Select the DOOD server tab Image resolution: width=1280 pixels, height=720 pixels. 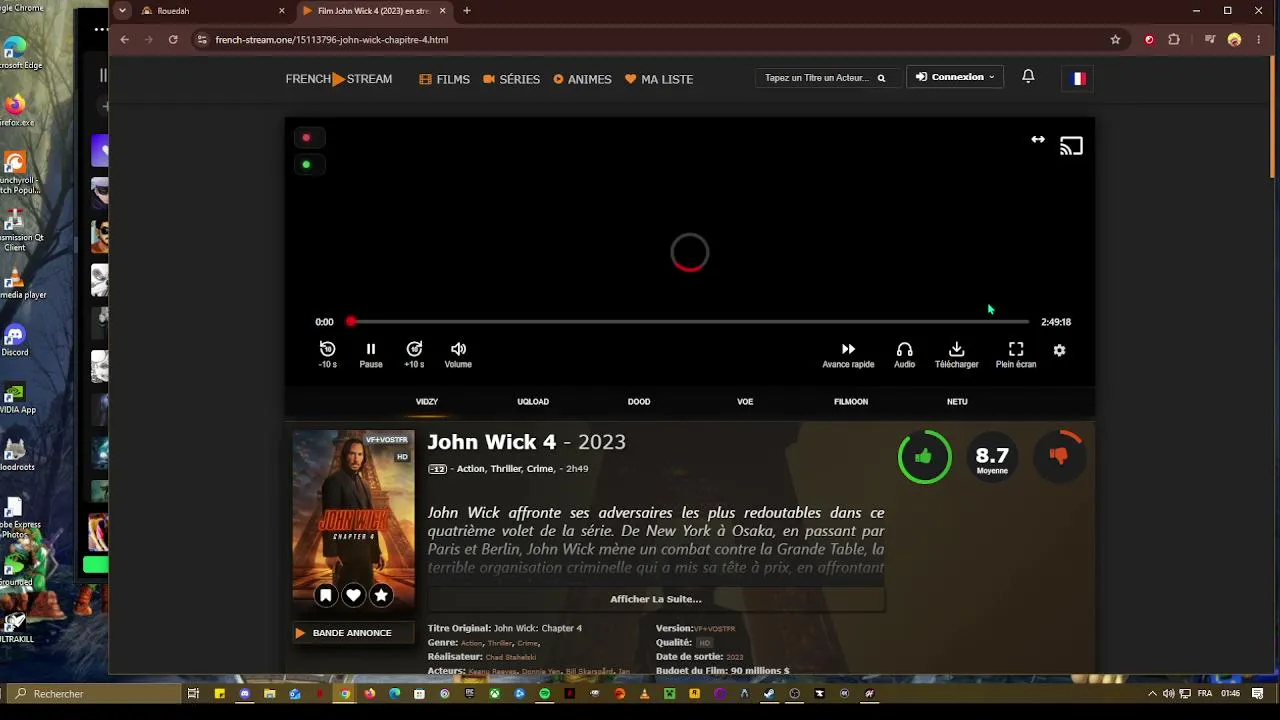point(639,402)
